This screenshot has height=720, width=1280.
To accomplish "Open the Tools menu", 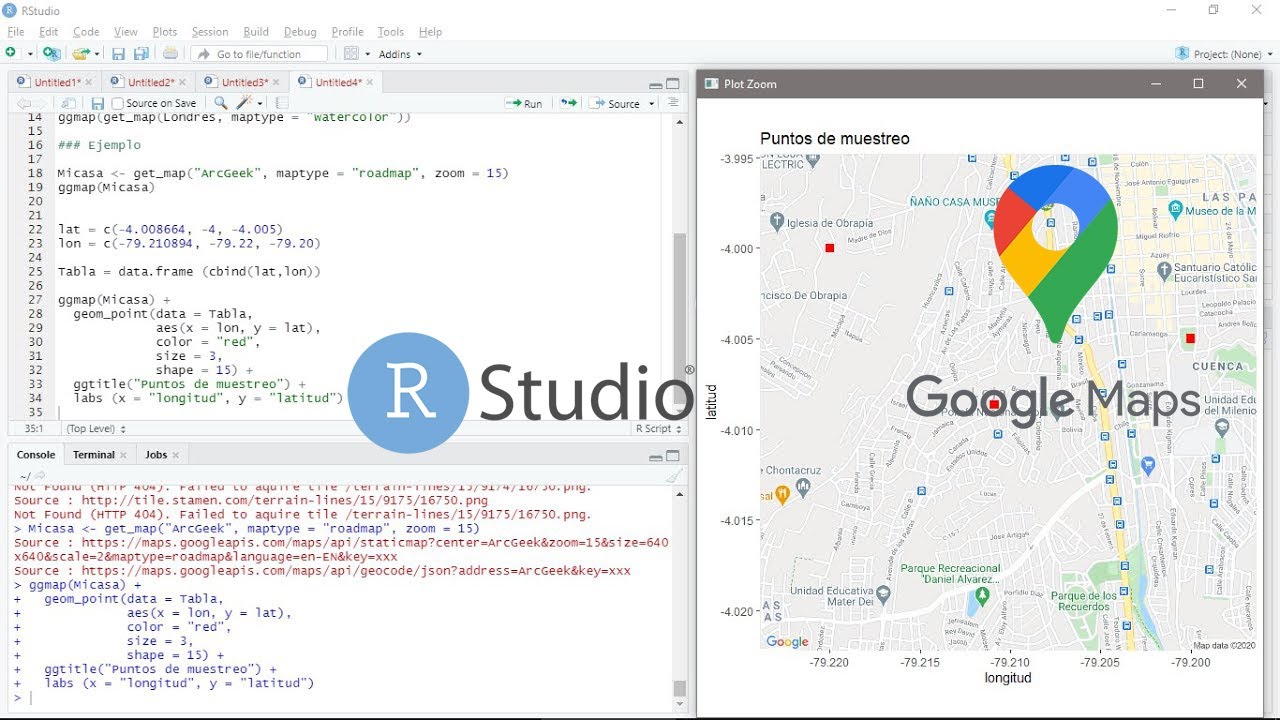I will [390, 32].
